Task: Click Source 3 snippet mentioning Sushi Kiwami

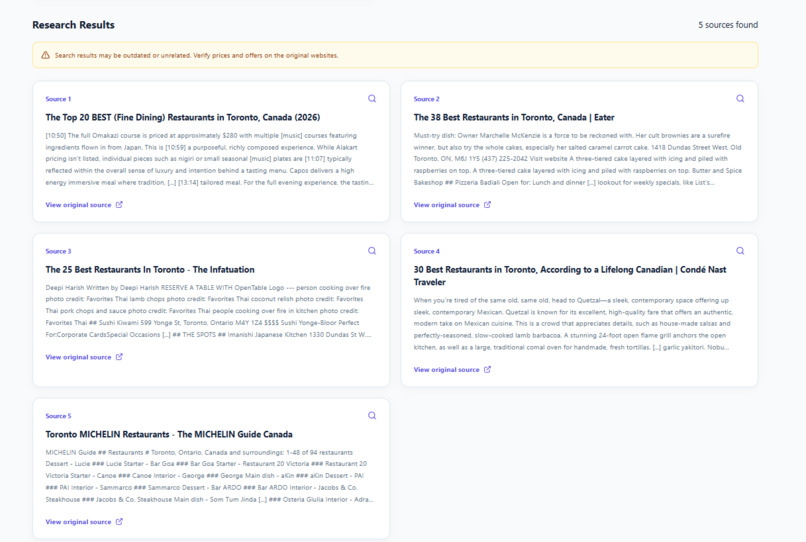Action: pos(209,311)
